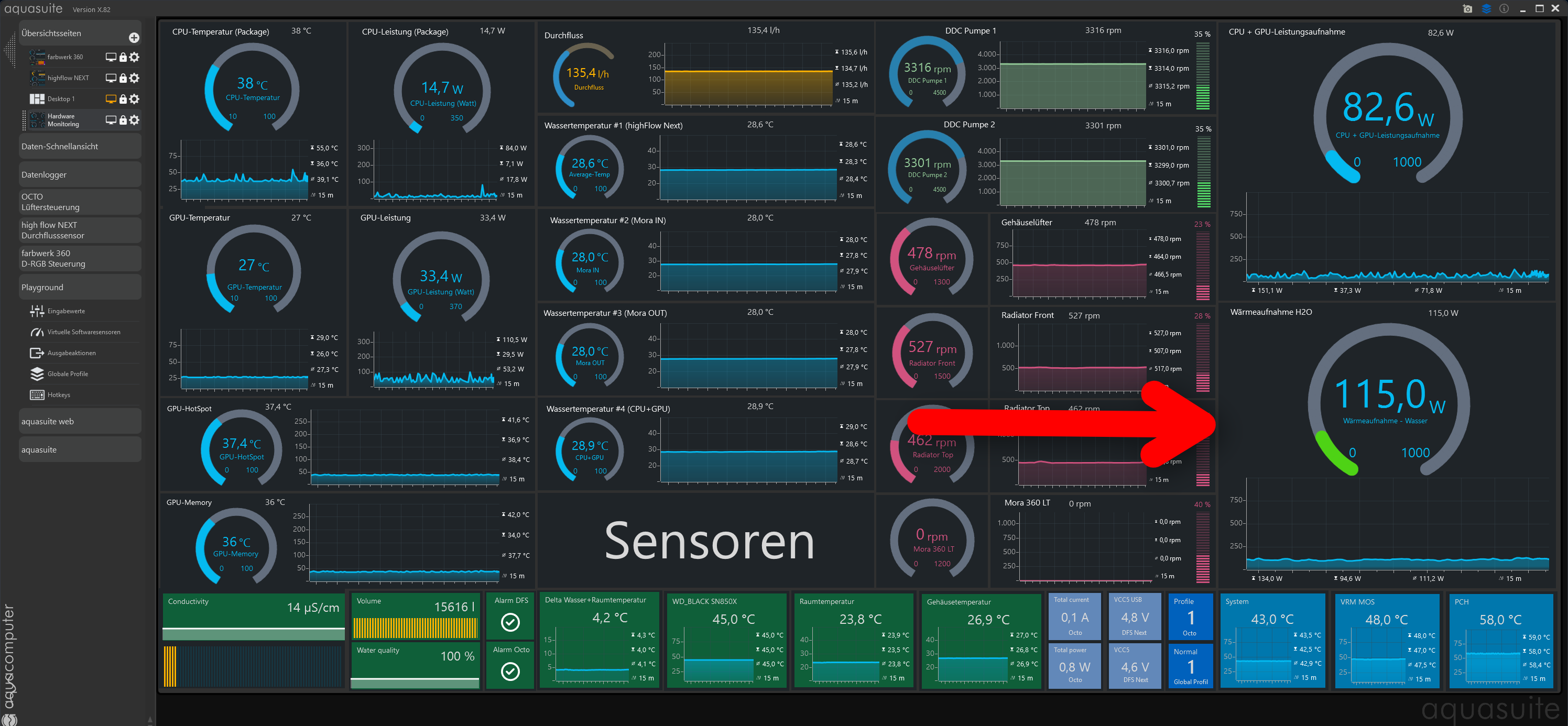Click the screenshot camera icon in title bar
The width and height of the screenshot is (1568, 726).
1467,8
